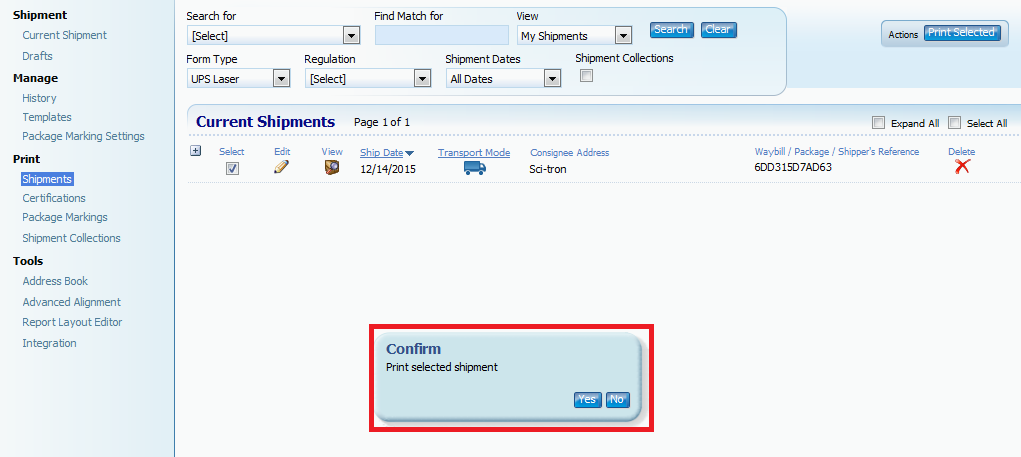Click the blue truck transport mode icon
The height and width of the screenshot is (457, 1021).
pyautogui.click(x=474, y=168)
